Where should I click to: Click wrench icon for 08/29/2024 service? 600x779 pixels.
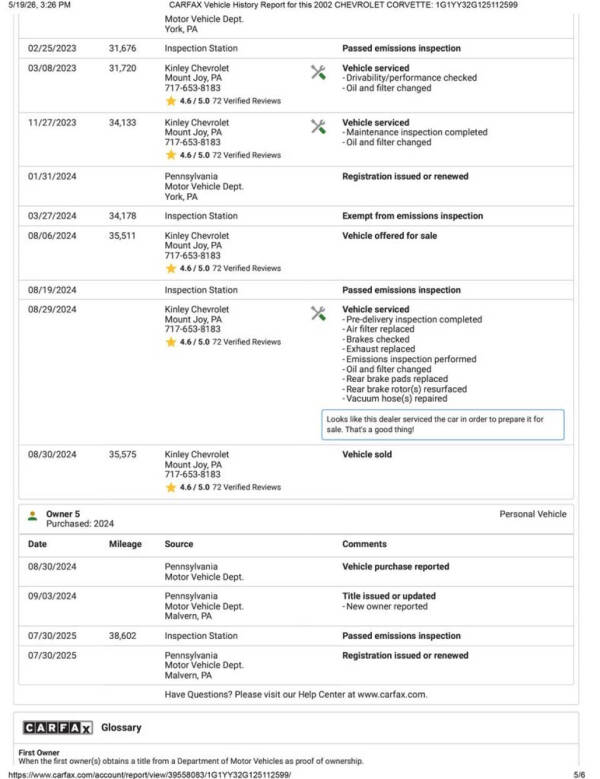point(318,313)
